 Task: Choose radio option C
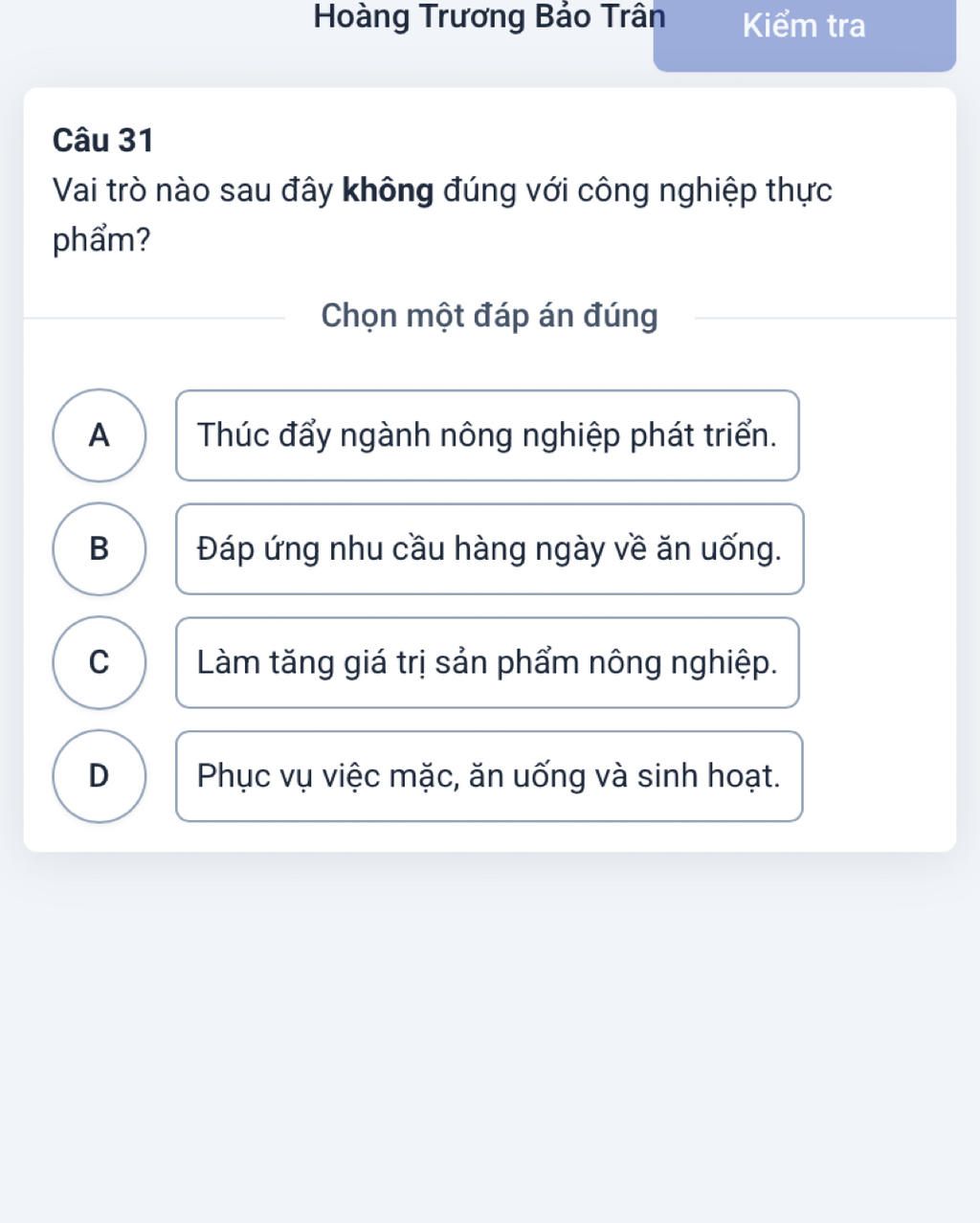(x=100, y=662)
